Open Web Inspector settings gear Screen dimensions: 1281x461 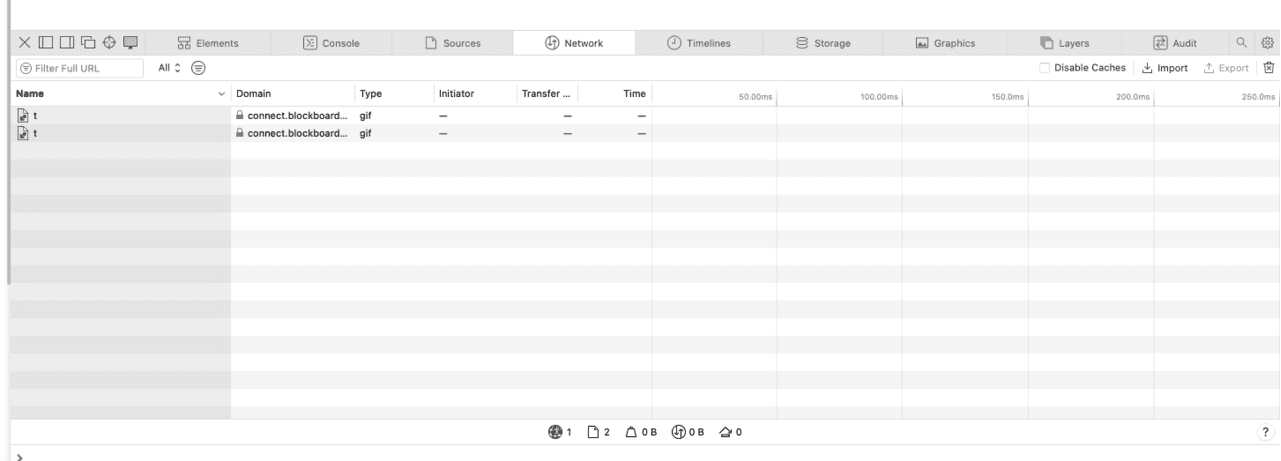[1266, 43]
